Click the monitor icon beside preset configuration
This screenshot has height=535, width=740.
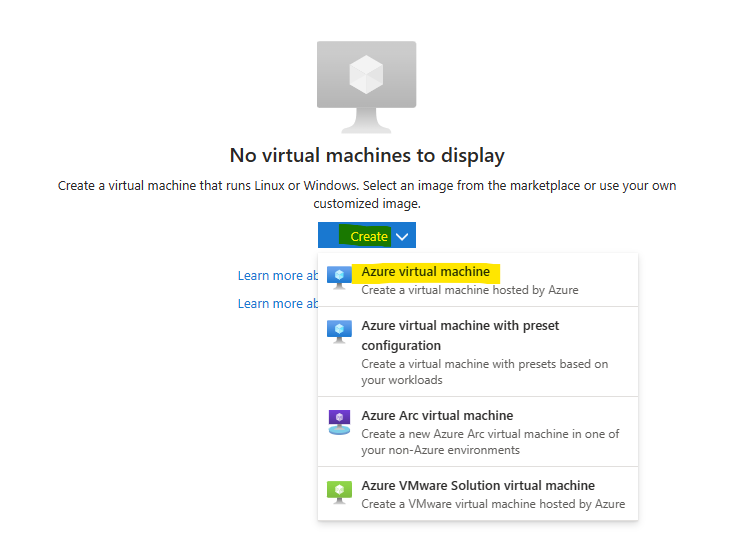[x=339, y=332]
